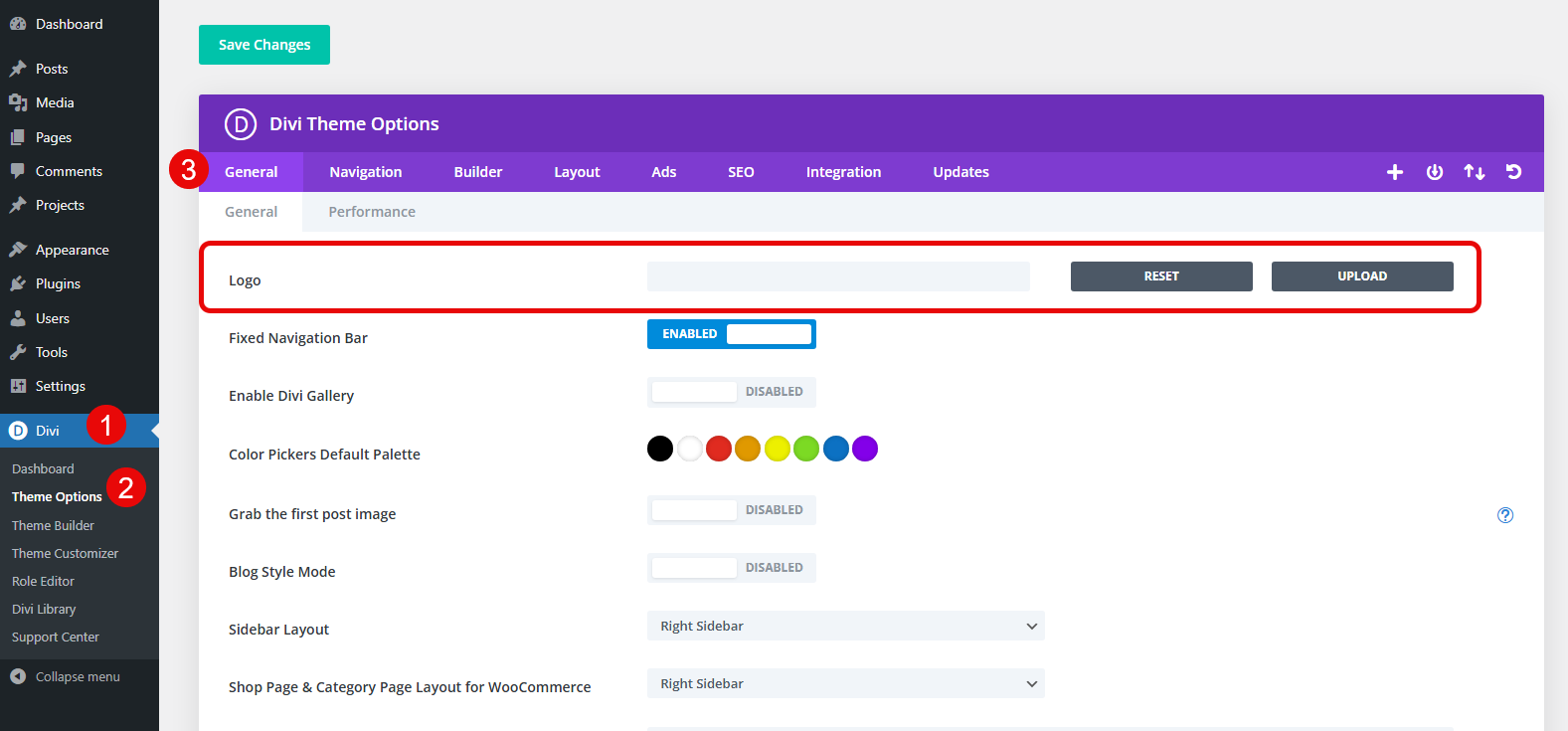
Task: Open the Sidebar Layout dropdown
Action: point(846,626)
